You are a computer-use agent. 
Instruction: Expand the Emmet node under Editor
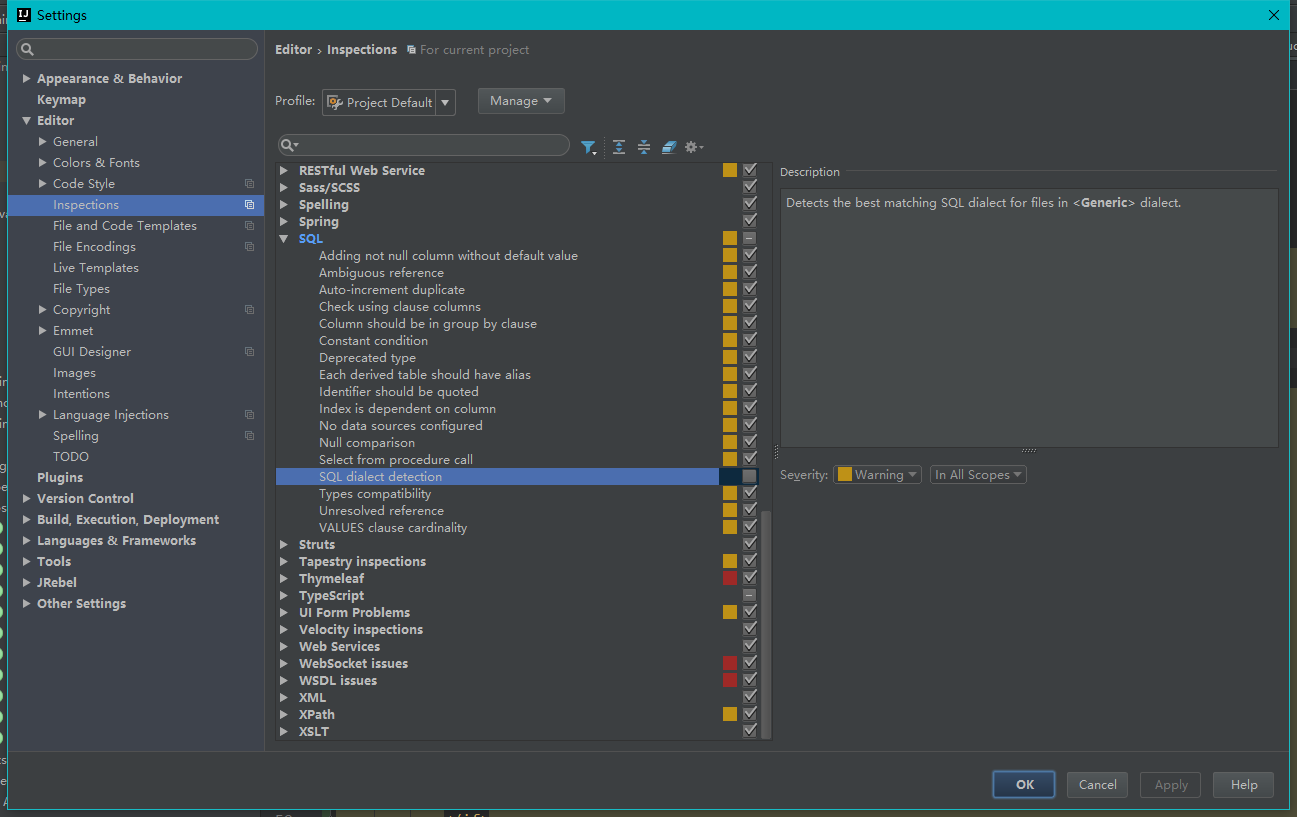[42, 331]
